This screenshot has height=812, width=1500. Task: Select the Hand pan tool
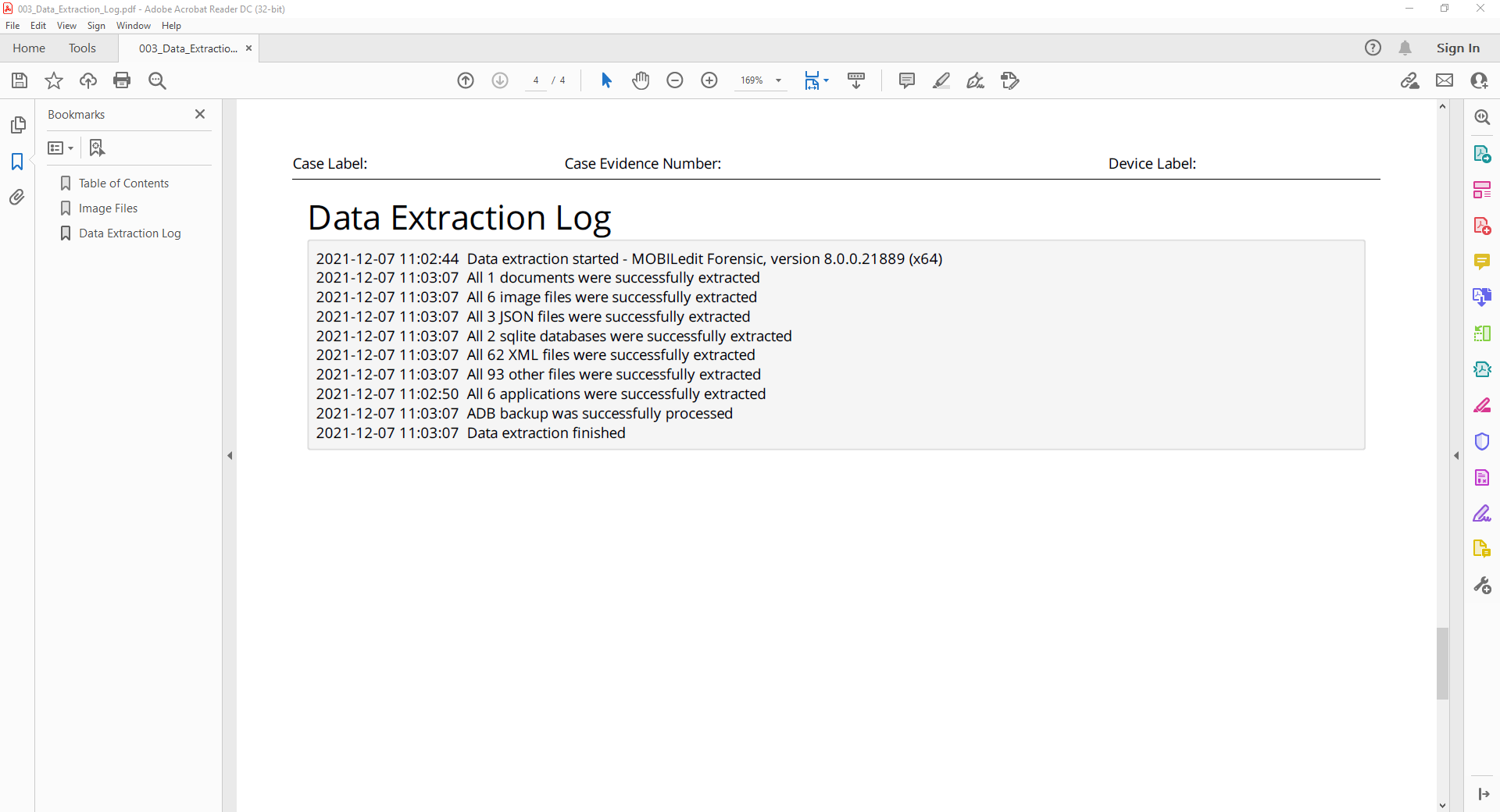pyautogui.click(x=641, y=80)
